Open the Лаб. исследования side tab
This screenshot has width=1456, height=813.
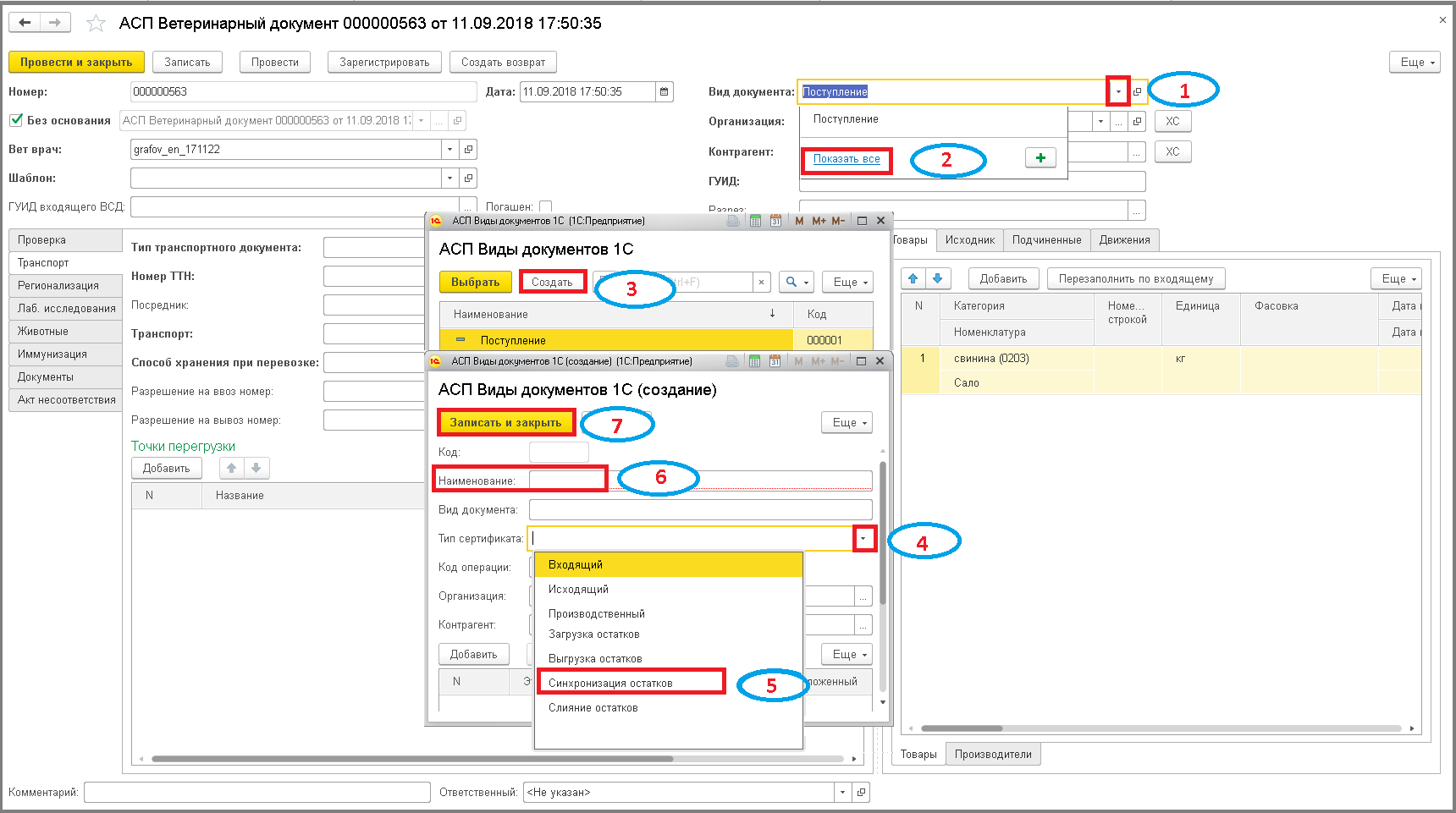pos(66,309)
